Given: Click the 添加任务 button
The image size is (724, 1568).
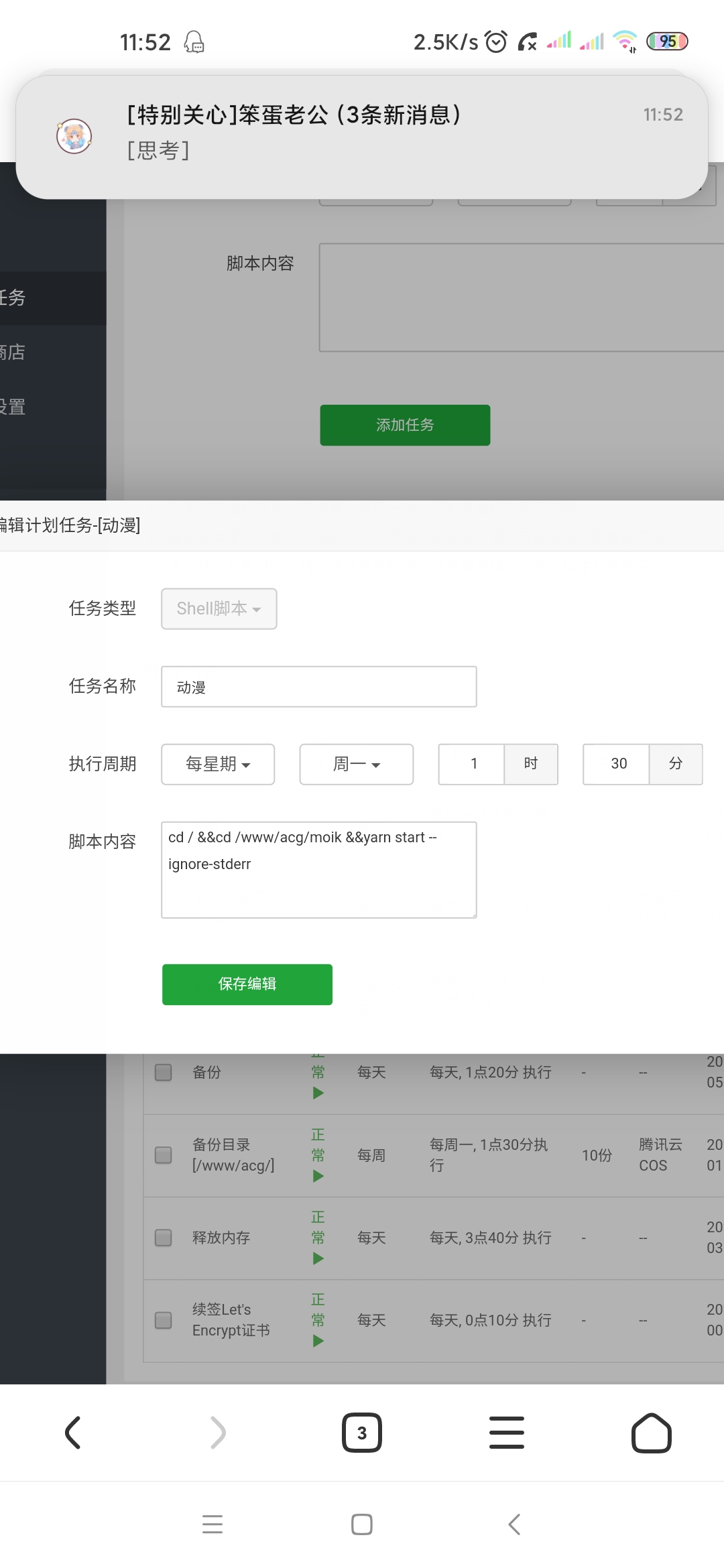Looking at the screenshot, I should tap(405, 425).
